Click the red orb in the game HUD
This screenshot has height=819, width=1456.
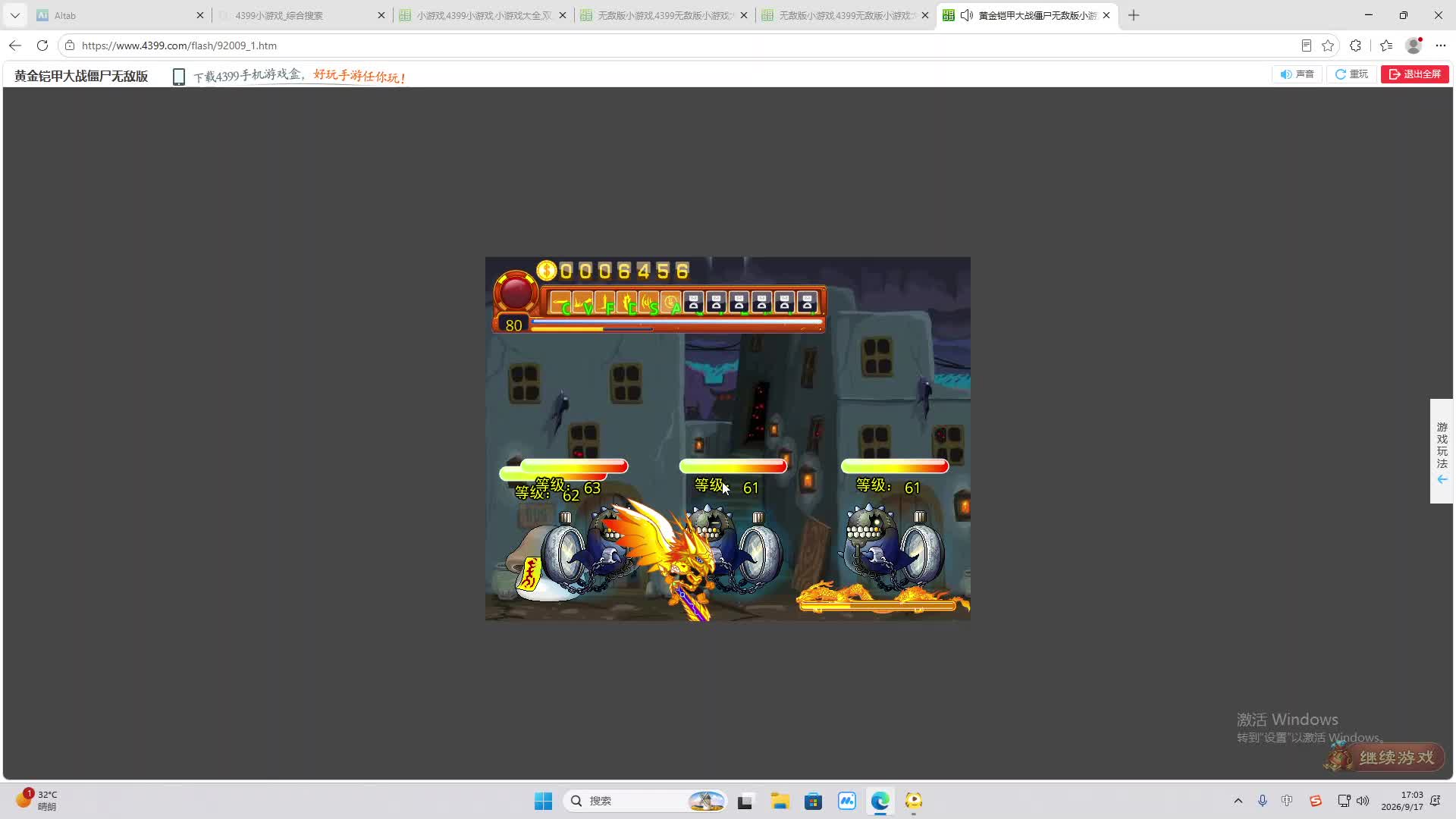point(516,292)
